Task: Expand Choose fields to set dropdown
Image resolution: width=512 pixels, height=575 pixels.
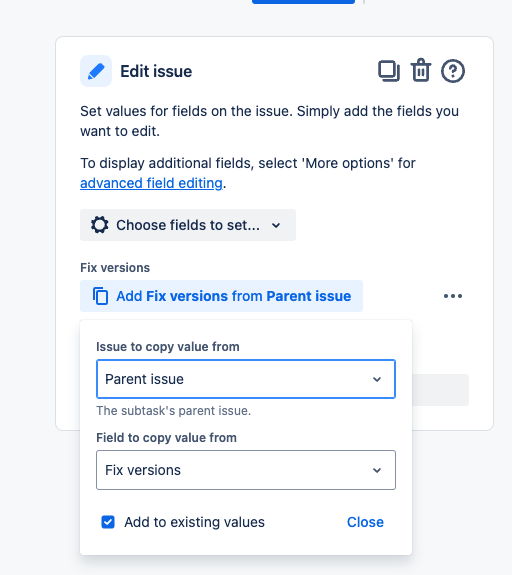Action: pos(188,225)
